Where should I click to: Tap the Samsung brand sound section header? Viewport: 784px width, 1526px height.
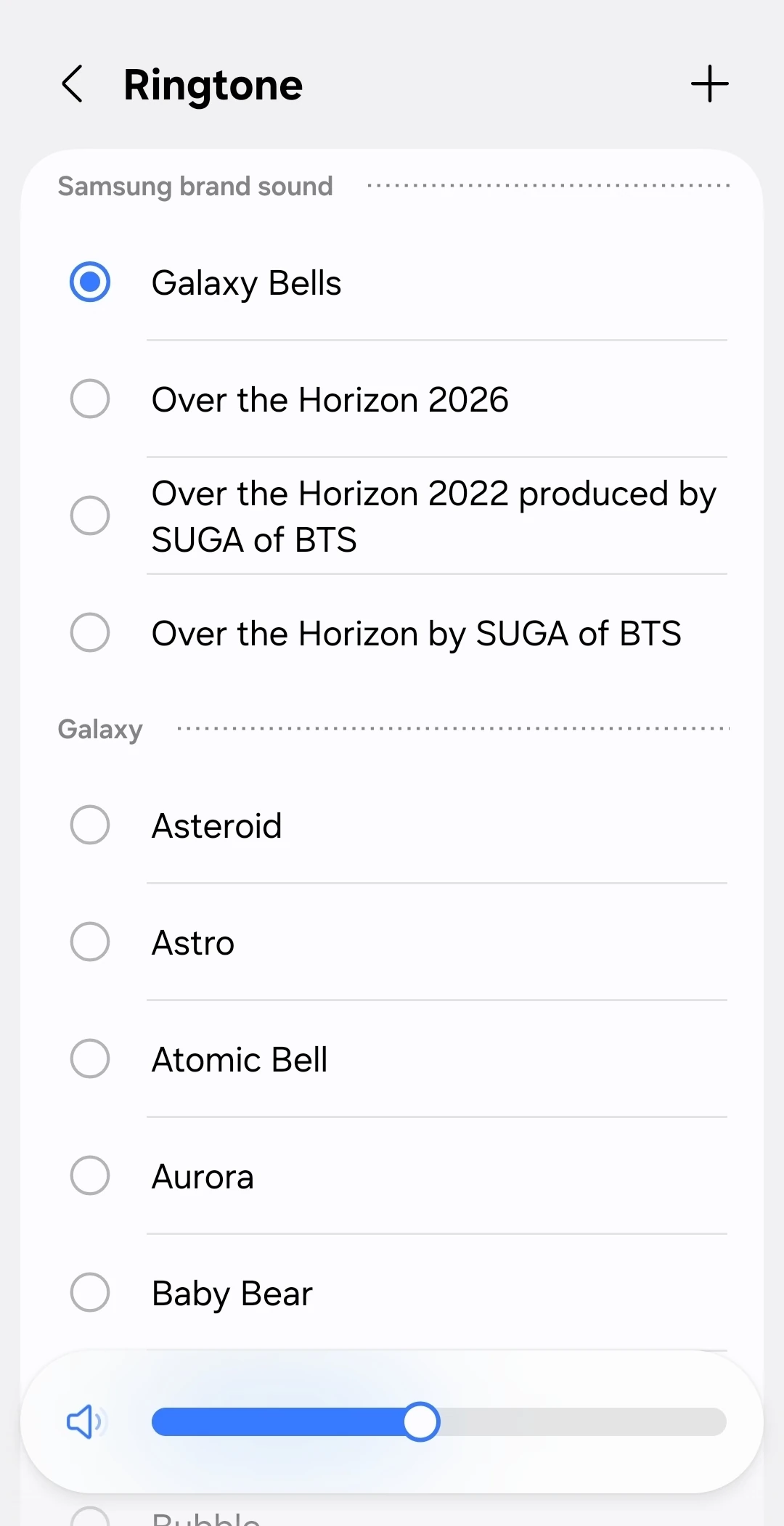tap(195, 187)
